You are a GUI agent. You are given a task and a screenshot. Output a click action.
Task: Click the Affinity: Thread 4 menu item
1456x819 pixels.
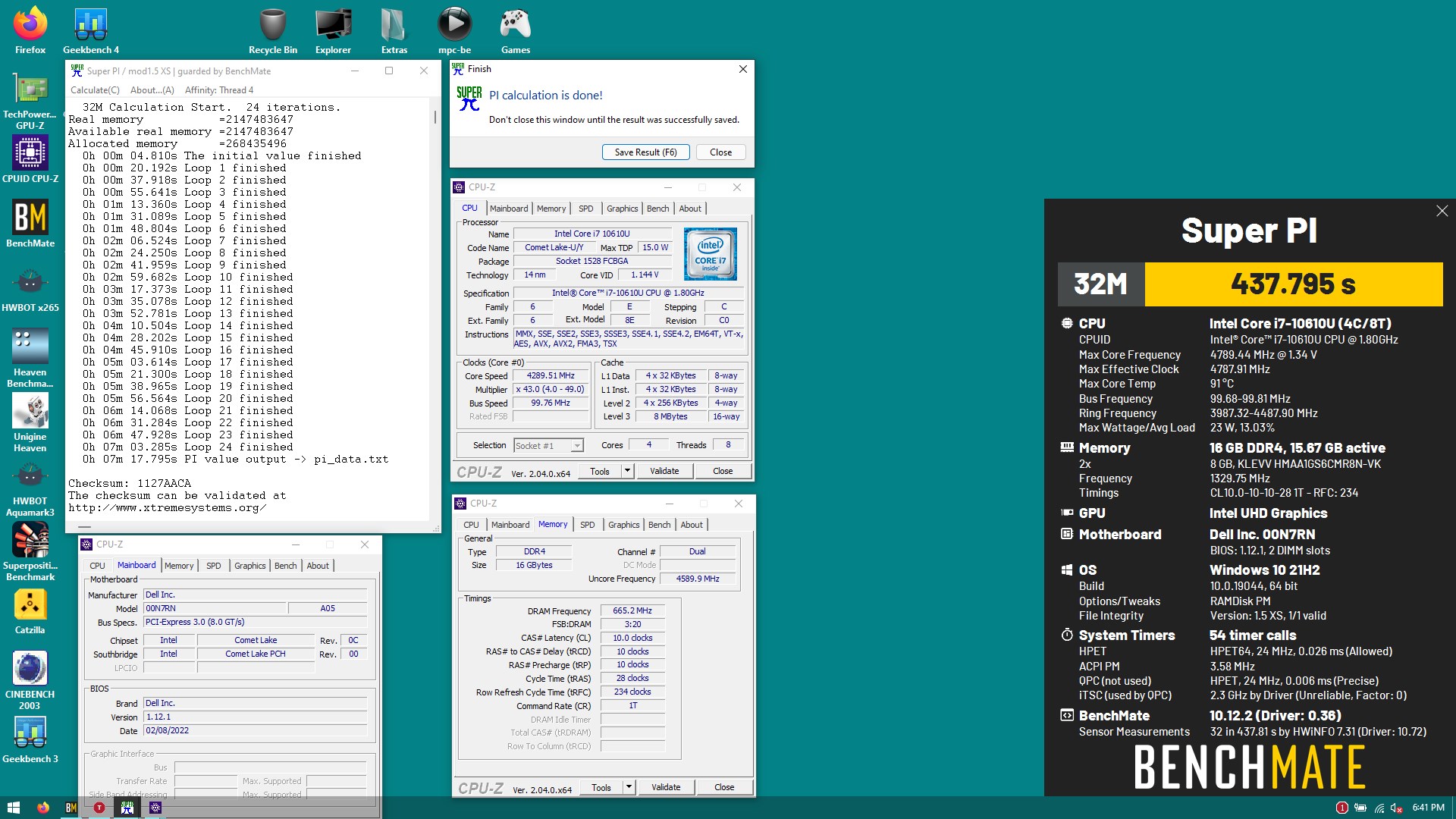(219, 90)
